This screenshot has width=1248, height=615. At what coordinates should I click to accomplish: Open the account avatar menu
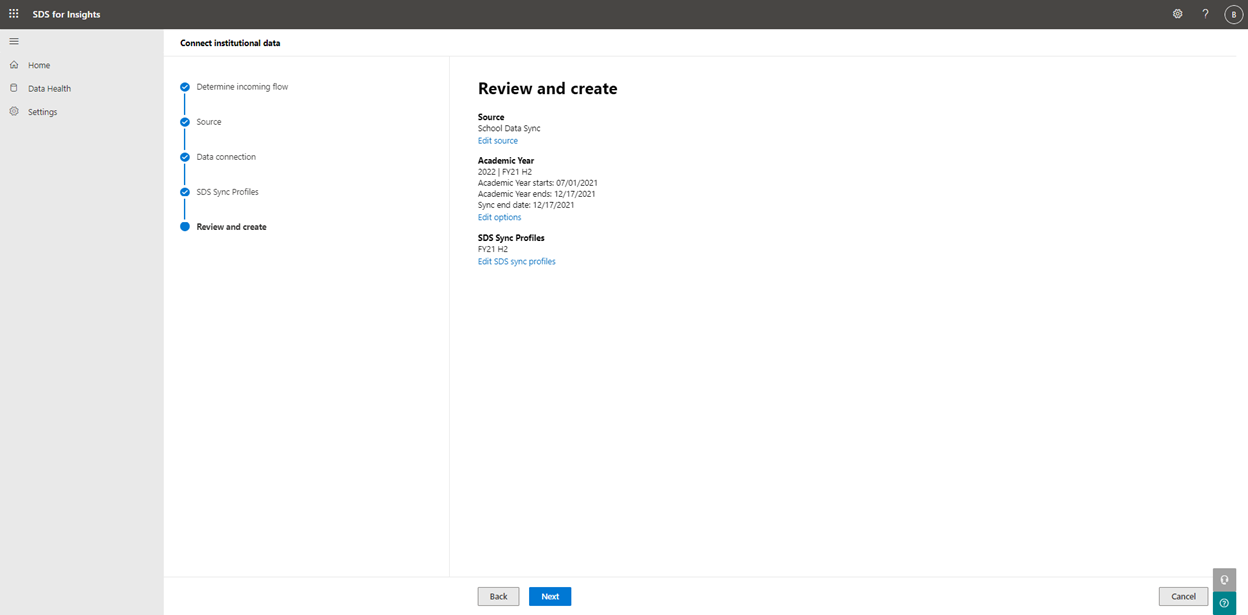pos(1233,14)
